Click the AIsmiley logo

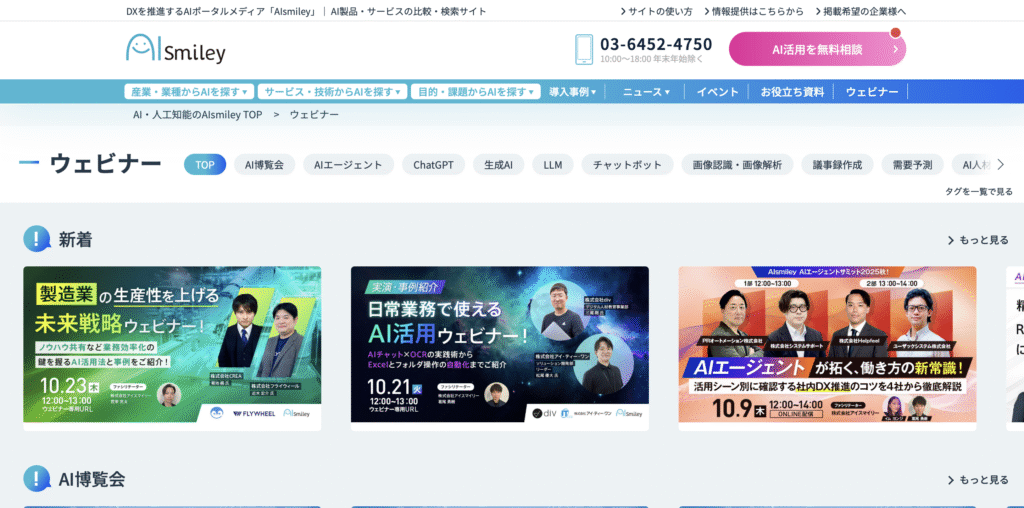click(x=176, y=49)
